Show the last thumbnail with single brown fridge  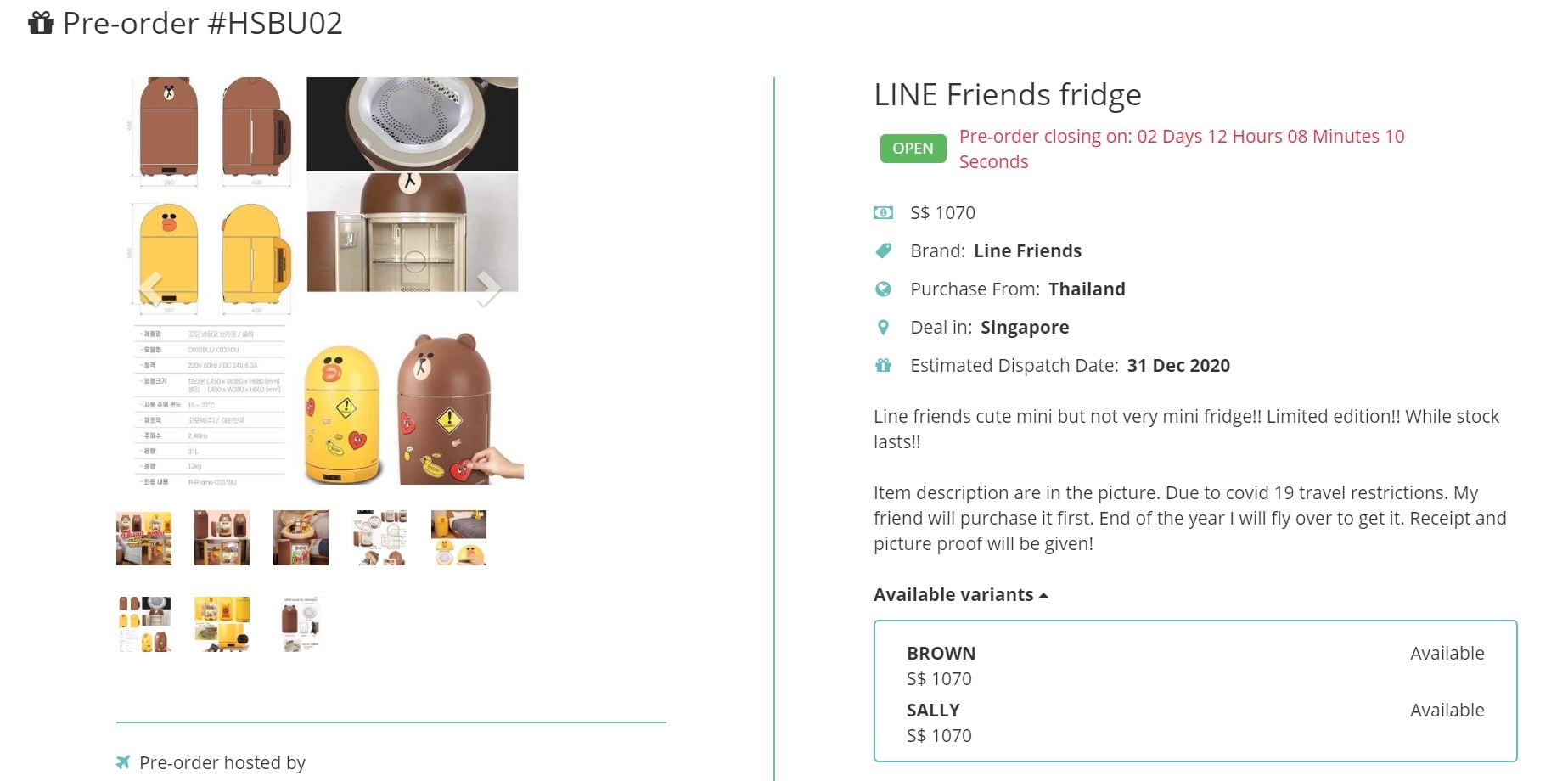pos(301,624)
